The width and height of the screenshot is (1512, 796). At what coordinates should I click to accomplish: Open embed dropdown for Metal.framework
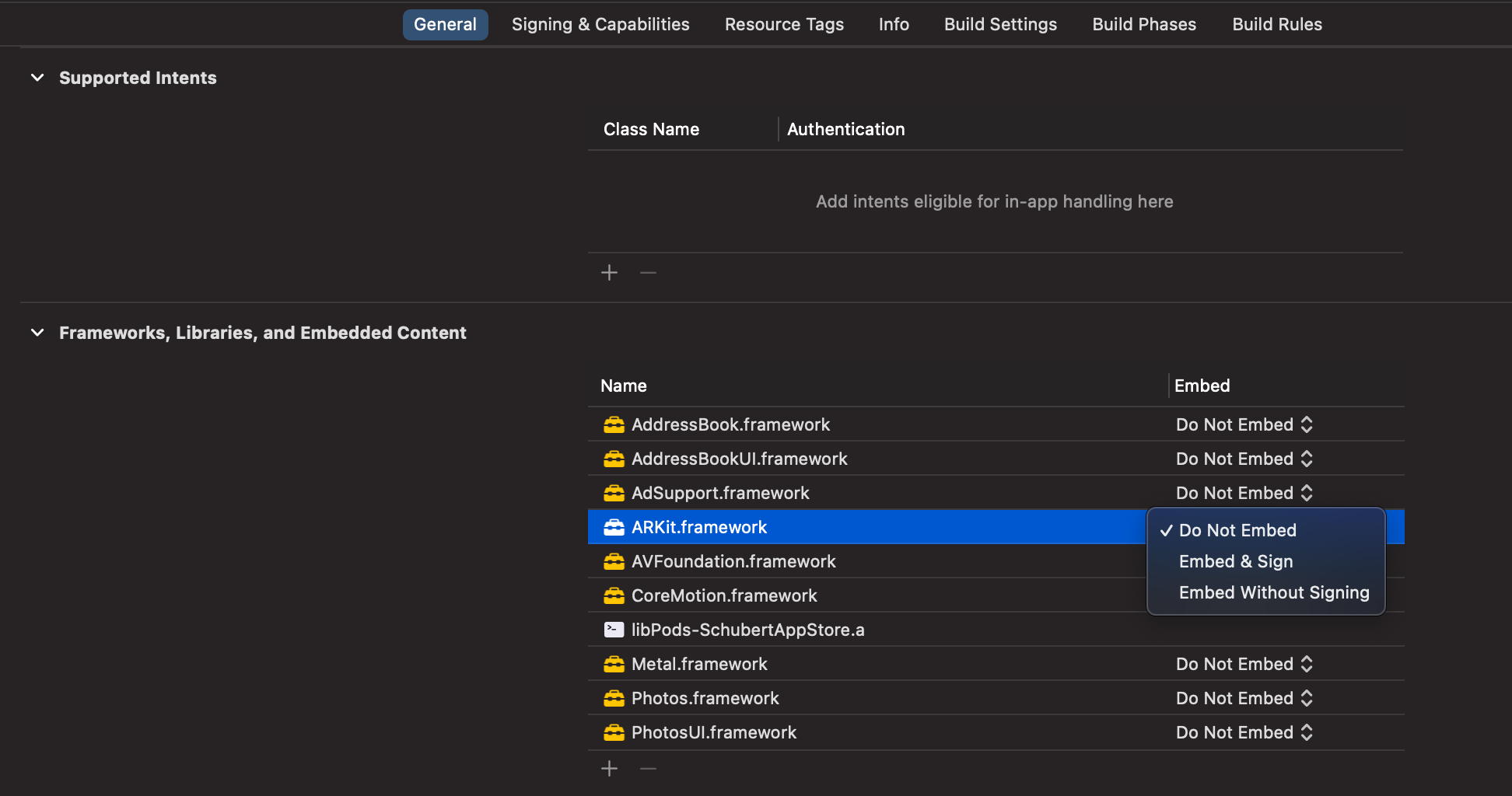click(x=1244, y=664)
